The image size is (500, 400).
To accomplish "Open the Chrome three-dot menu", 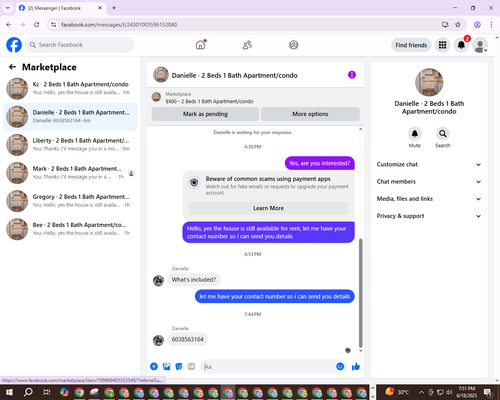I will (491, 25).
